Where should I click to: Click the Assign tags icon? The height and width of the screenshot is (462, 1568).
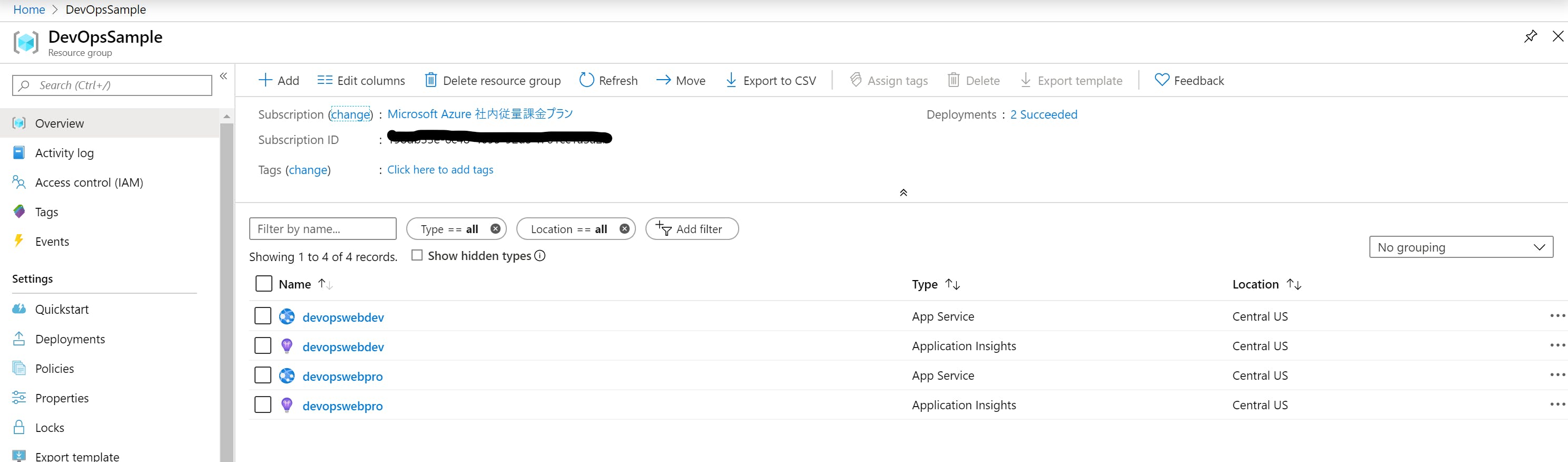[x=855, y=80]
